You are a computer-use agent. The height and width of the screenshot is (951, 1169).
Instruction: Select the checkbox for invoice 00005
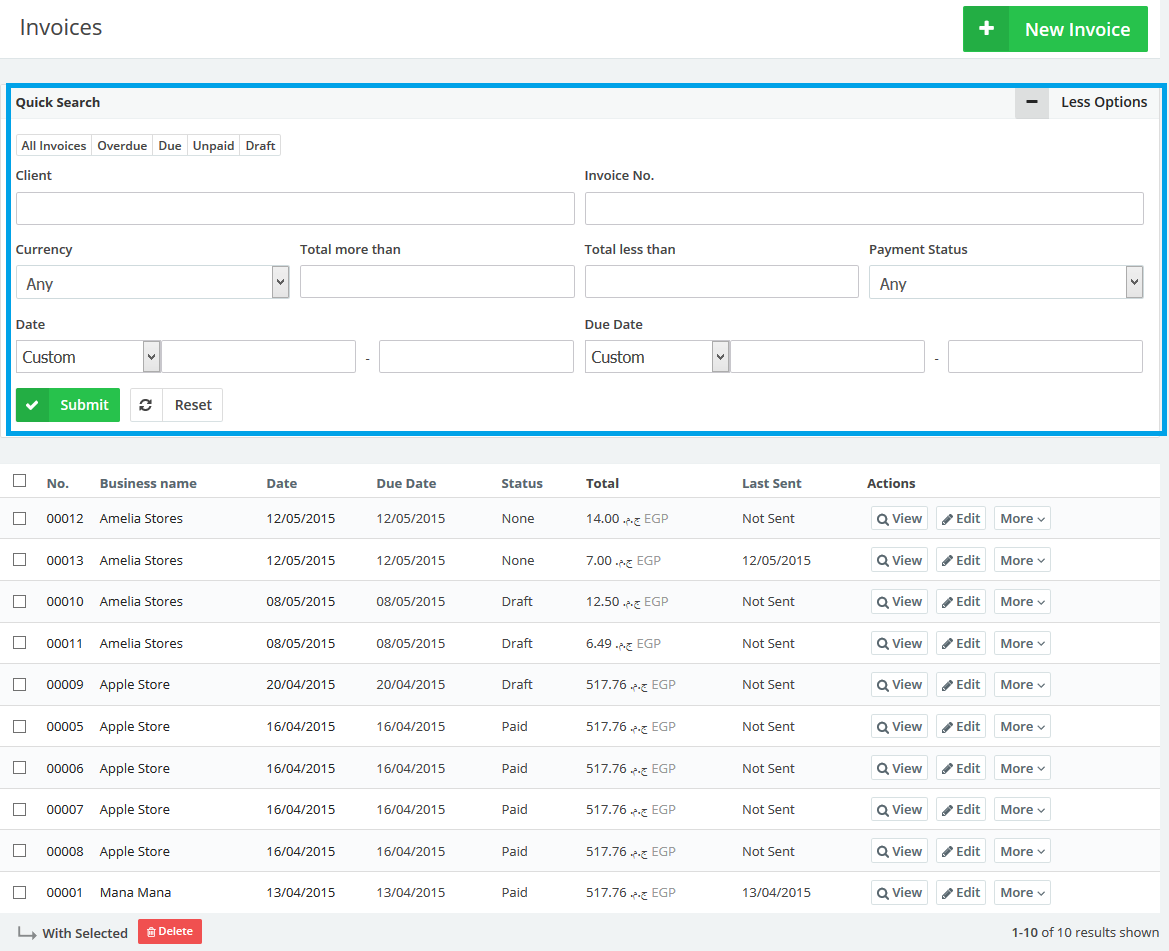coord(20,727)
